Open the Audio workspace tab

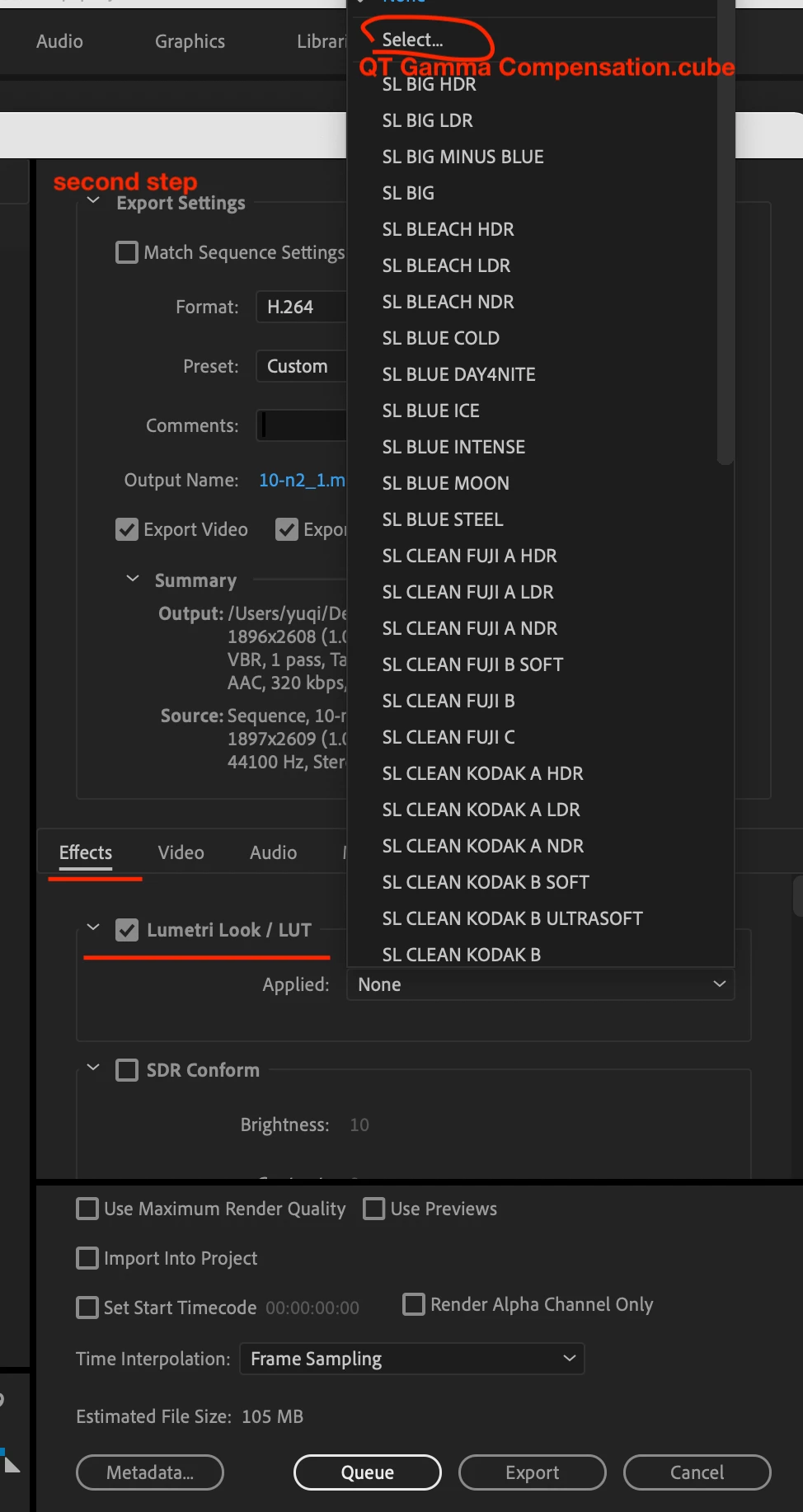(59, 41)
